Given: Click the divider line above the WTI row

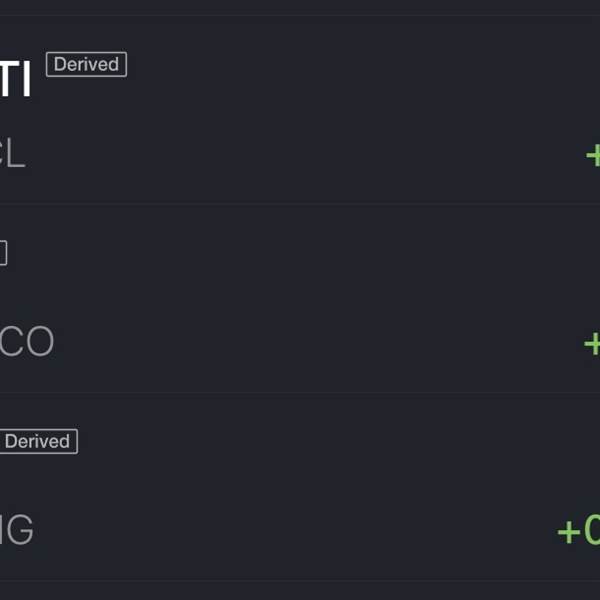Looking at the screenshot, I should click(x=300, y=15).
